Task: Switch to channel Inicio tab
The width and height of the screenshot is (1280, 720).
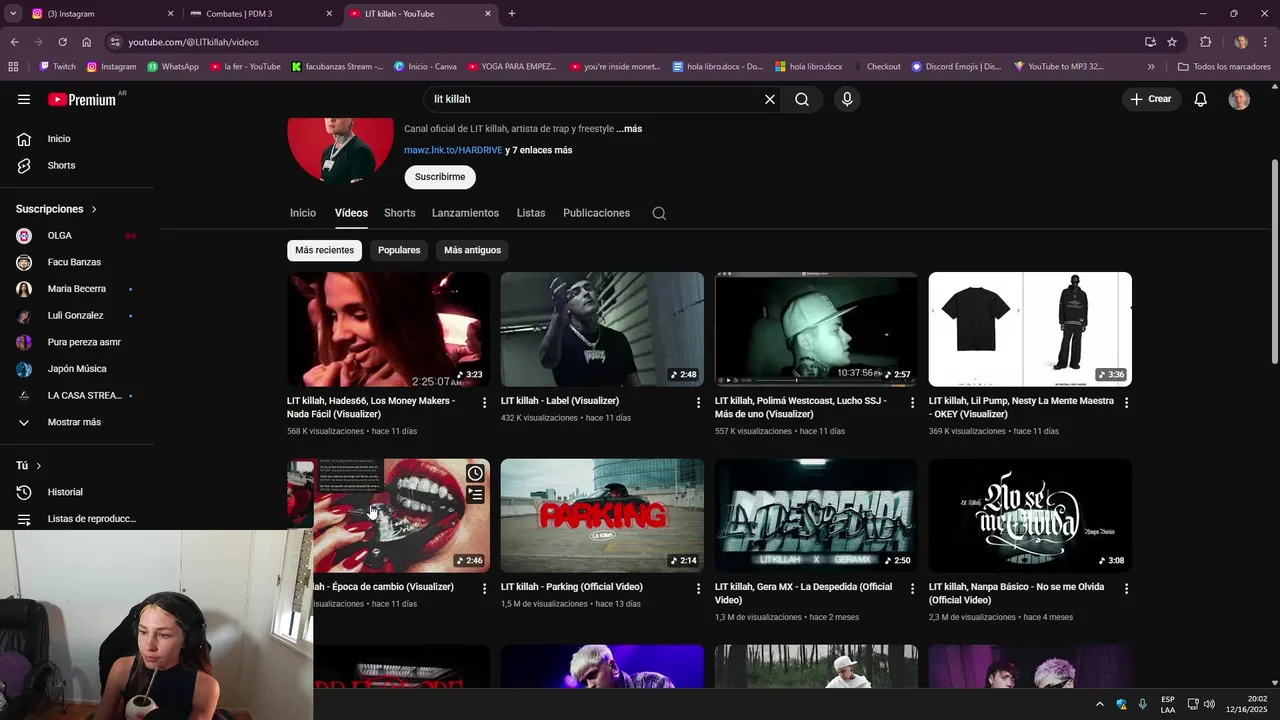Action: pos(303,213)
